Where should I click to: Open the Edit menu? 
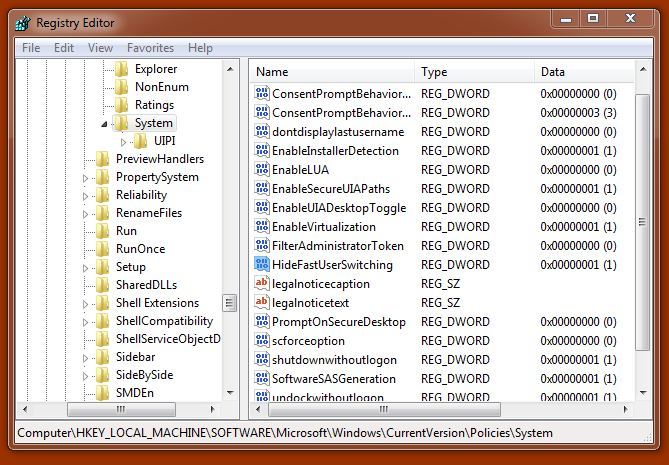(64, 48)
